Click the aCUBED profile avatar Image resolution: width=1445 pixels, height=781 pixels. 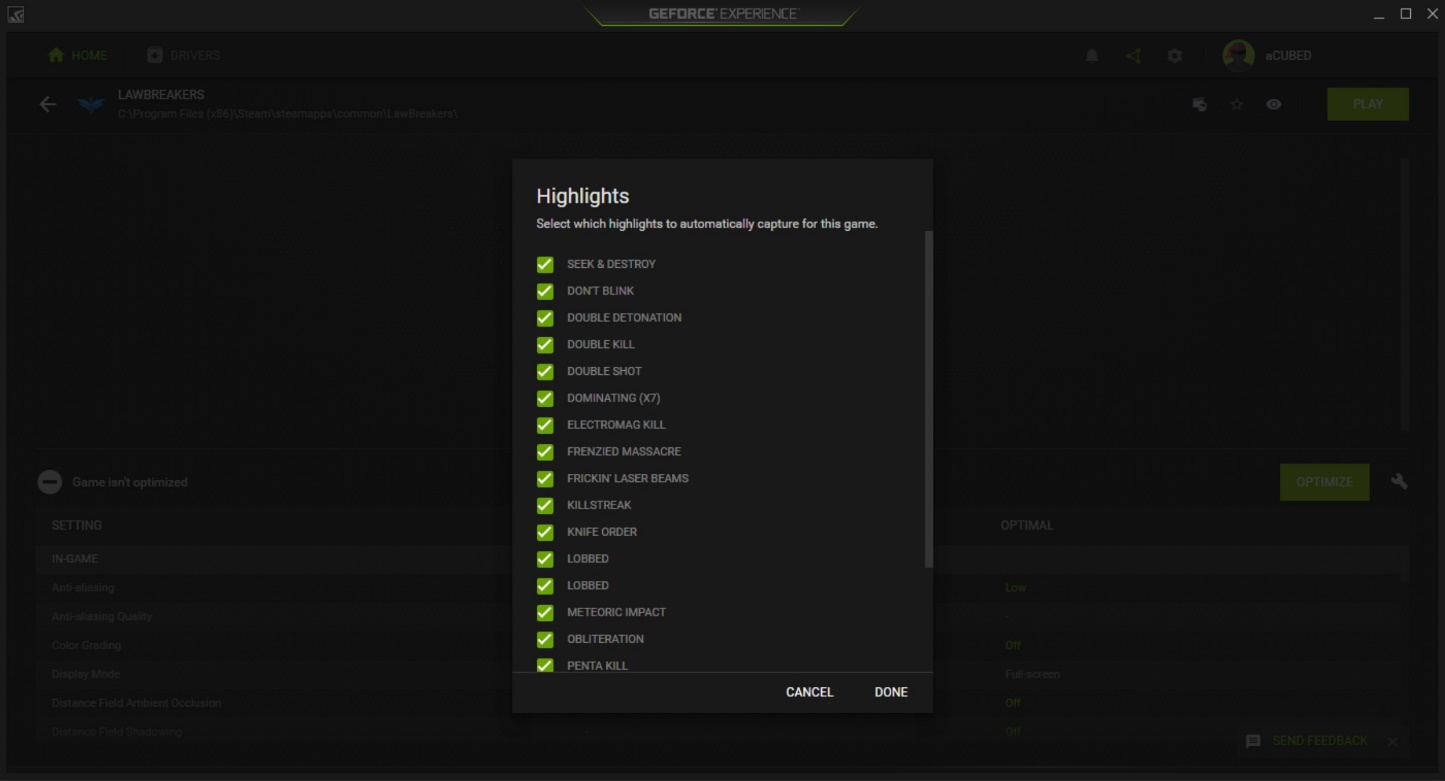(x=1238, y=55)
